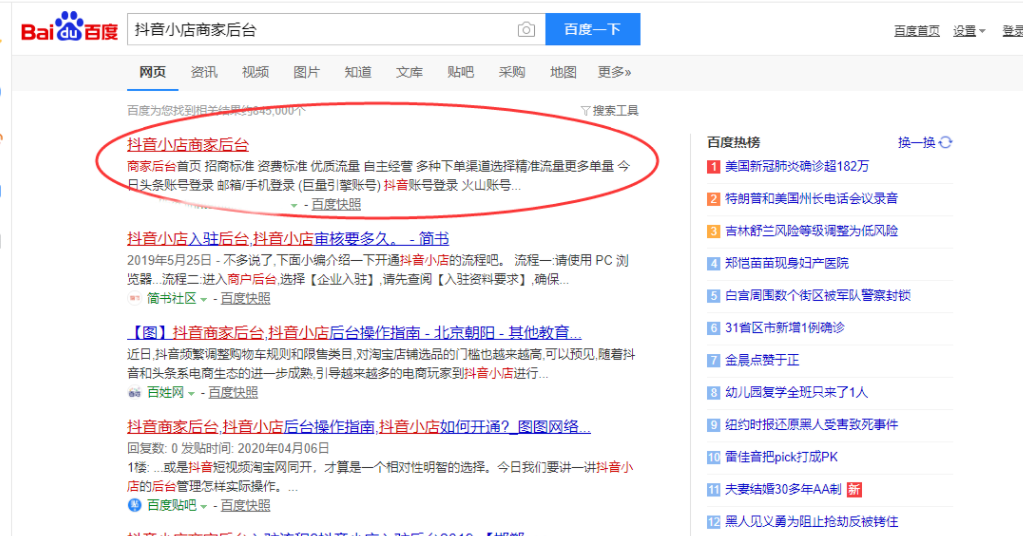This screenshot has width=1023, height=536.
Task: Click the 百姓网 source link
Action: click(x=166, y=393)
